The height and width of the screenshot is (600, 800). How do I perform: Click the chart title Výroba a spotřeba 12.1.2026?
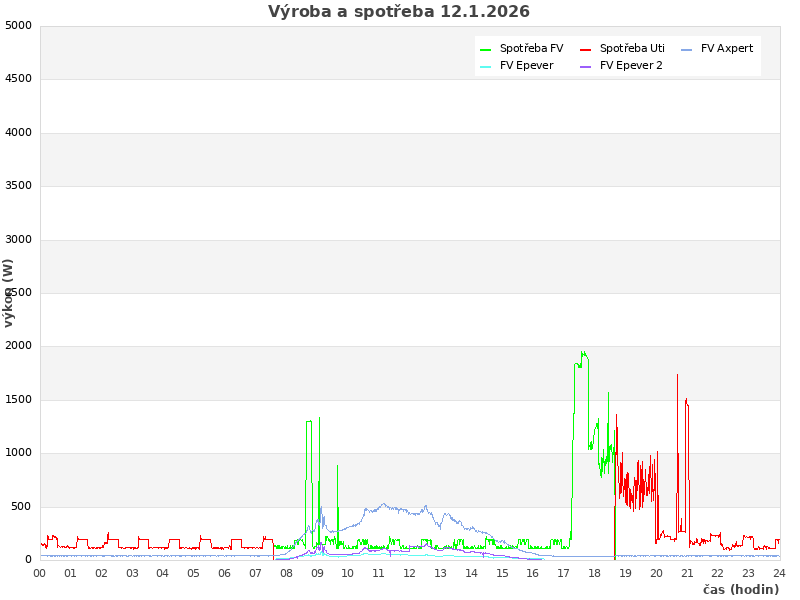pyautogui.click(x=399, y=12)
